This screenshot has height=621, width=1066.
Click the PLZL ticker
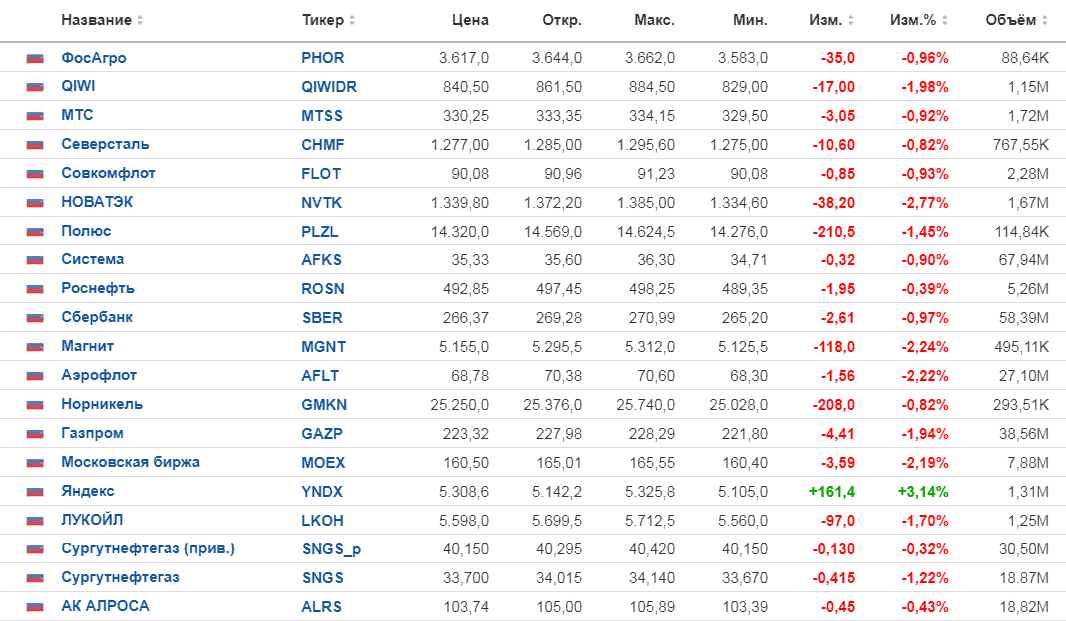tap(320, 232)
